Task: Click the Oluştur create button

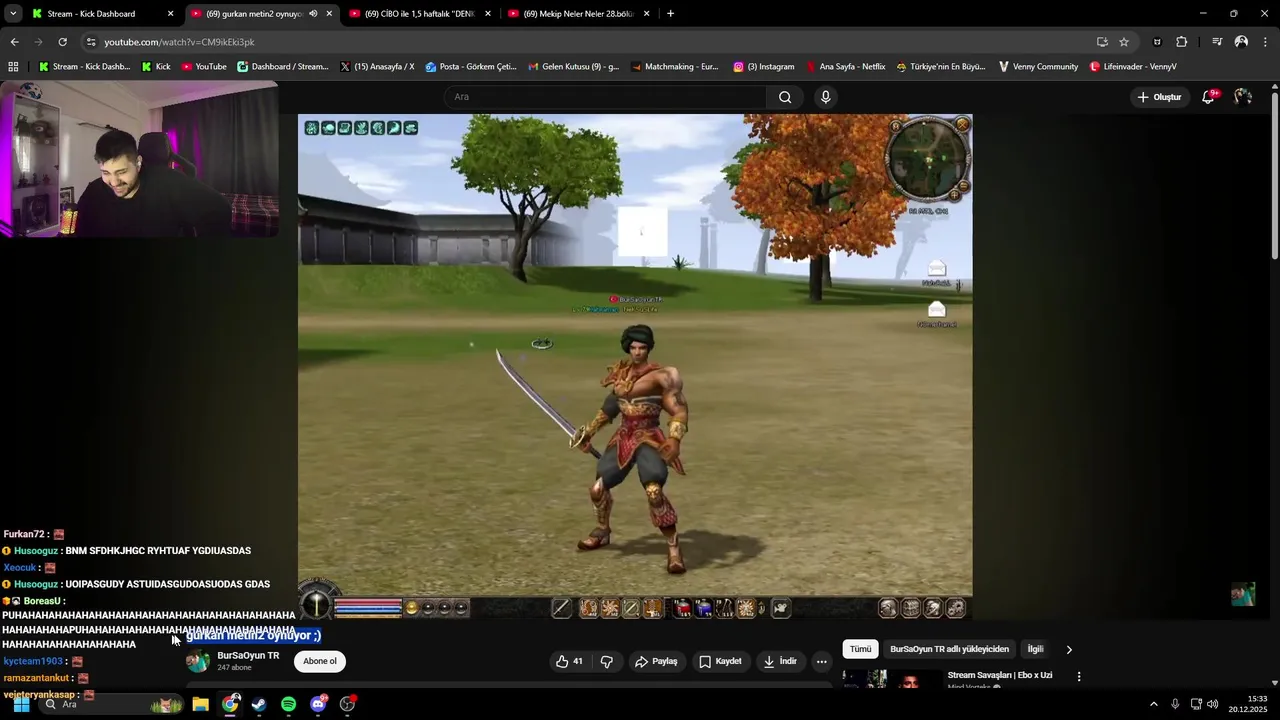Action: coord(1159,97)
